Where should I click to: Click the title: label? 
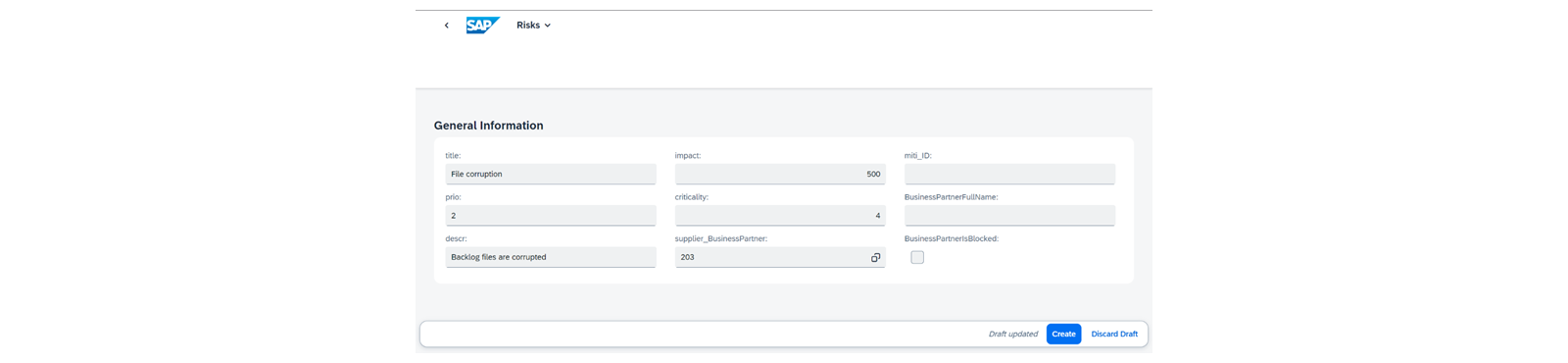(x=453, y=156)
